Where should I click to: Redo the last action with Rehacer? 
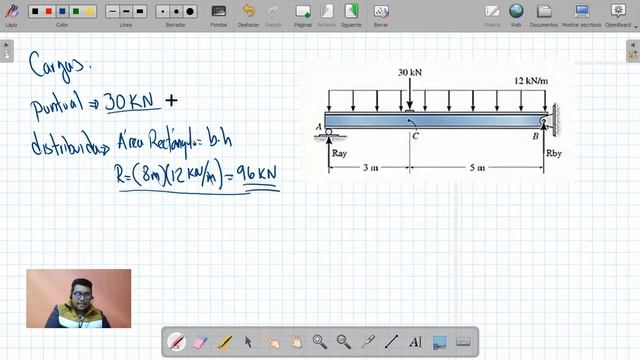tap(273, 11)
